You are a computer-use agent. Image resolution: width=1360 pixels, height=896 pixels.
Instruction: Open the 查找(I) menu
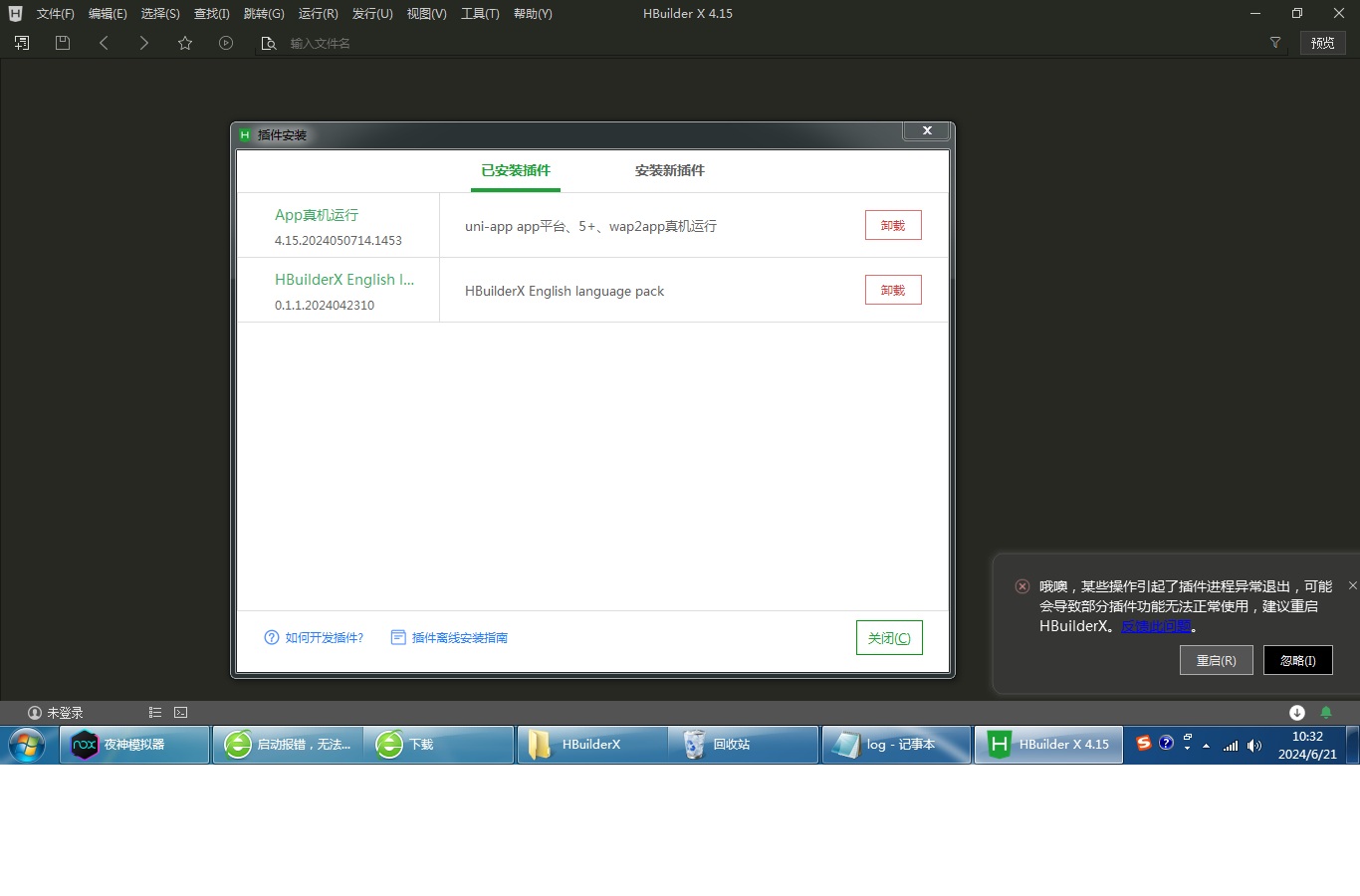pyautogui.click(x=212, y=14)
